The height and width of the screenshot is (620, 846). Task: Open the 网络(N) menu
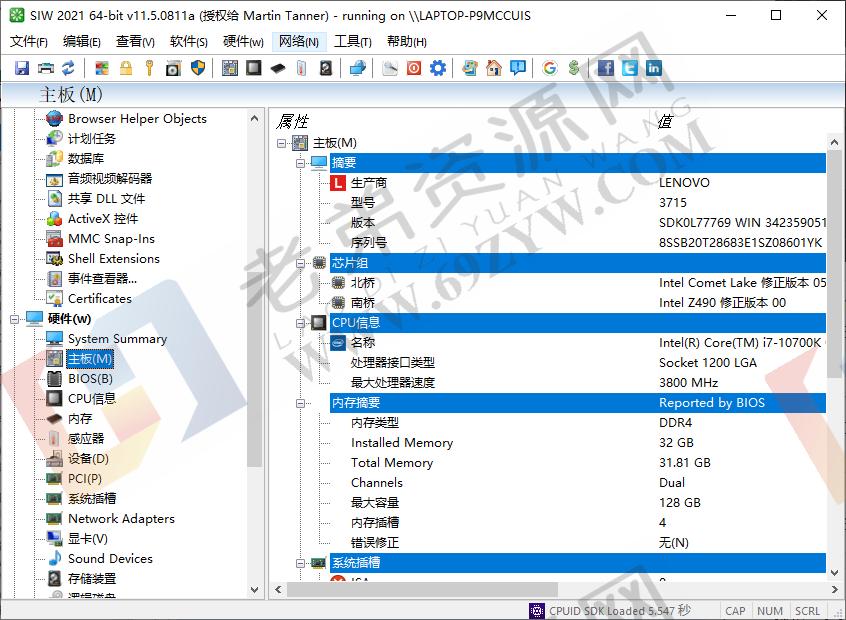coord(299,42)
